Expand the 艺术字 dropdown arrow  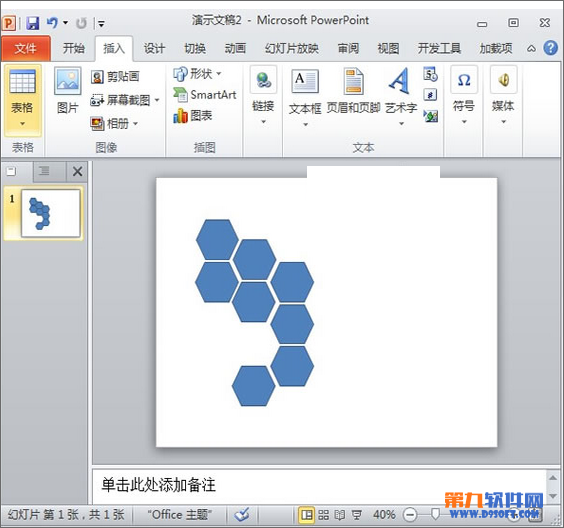pyautogui.click(x=401, y=124)
